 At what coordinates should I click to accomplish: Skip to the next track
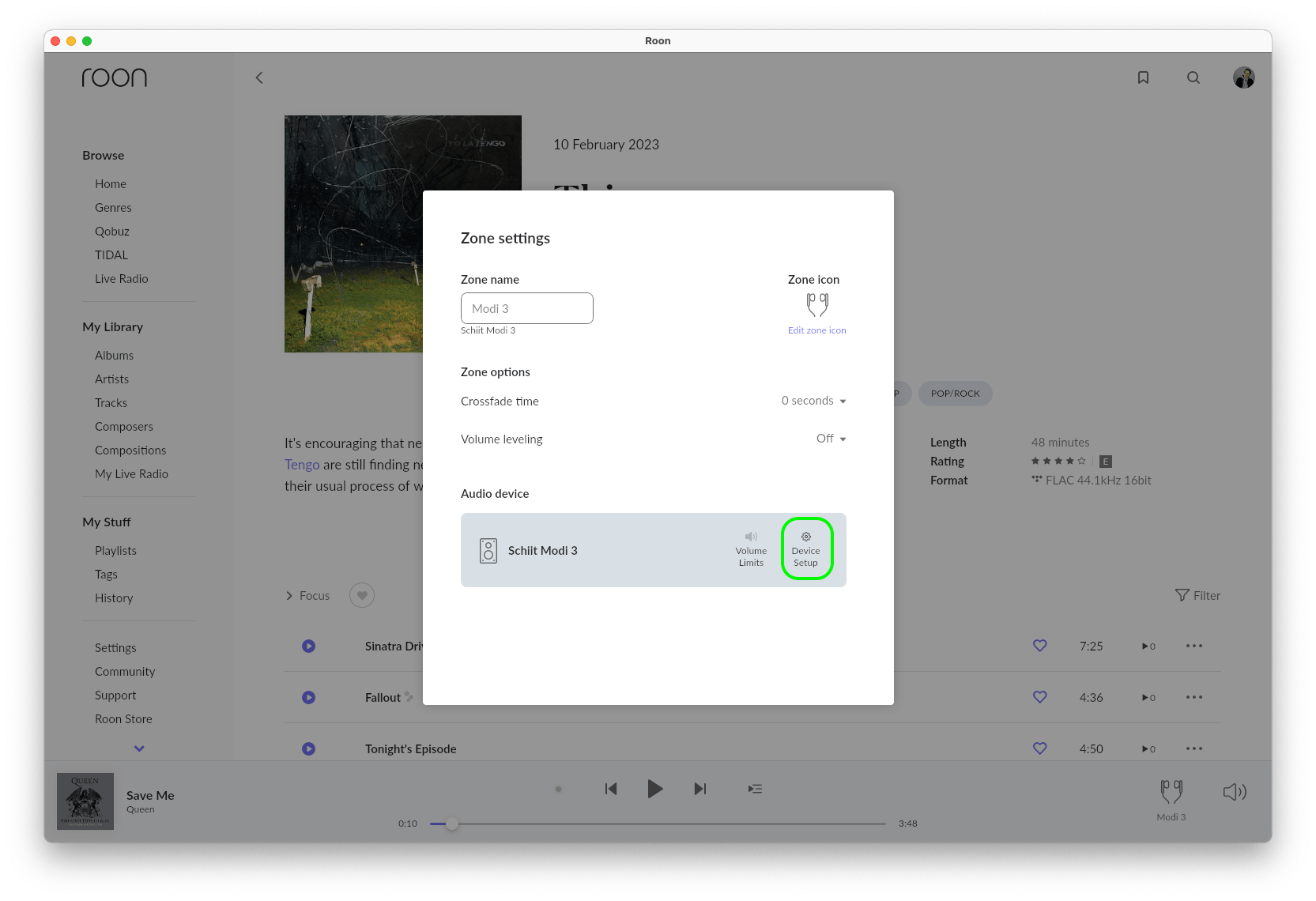click(700, 789)
